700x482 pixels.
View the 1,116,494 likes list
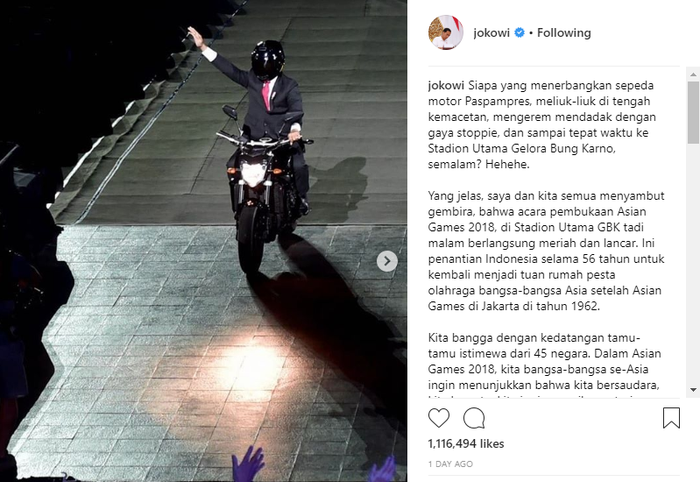point(466,444)
